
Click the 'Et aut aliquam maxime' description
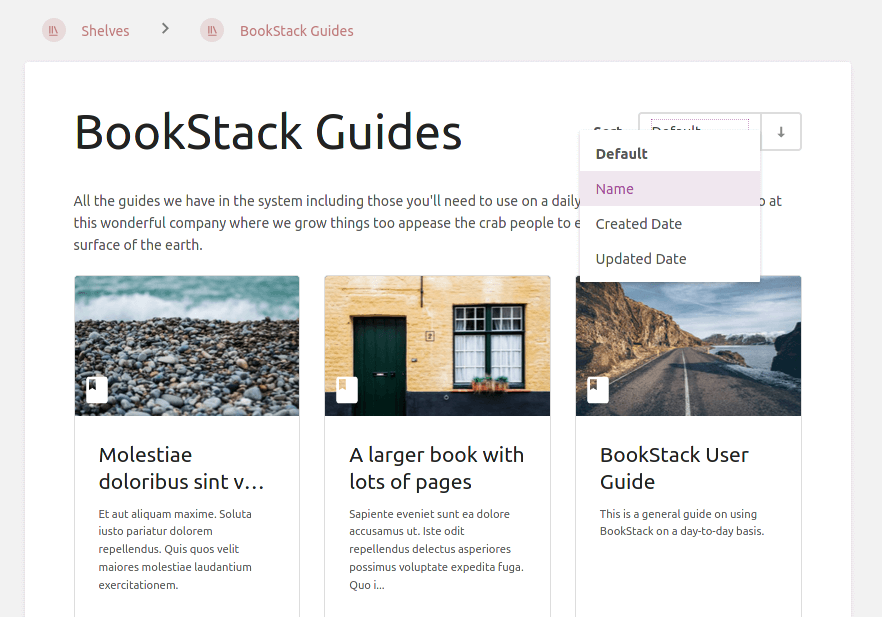(x=175, y=550)
